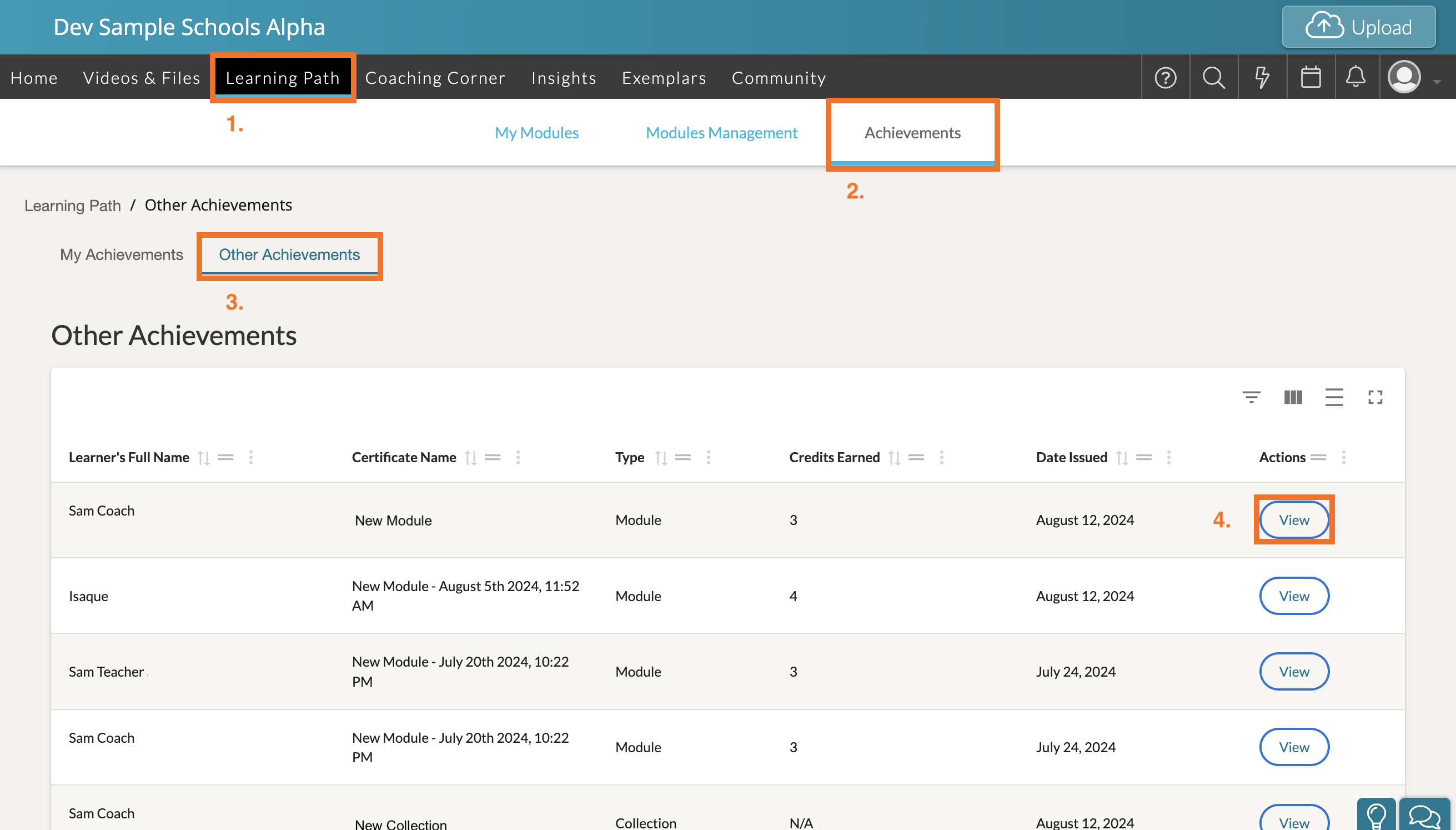Click View button for Isaque's certificate
The width and height of the screenshot is (1456, 830).
[x=1294, y=596]
